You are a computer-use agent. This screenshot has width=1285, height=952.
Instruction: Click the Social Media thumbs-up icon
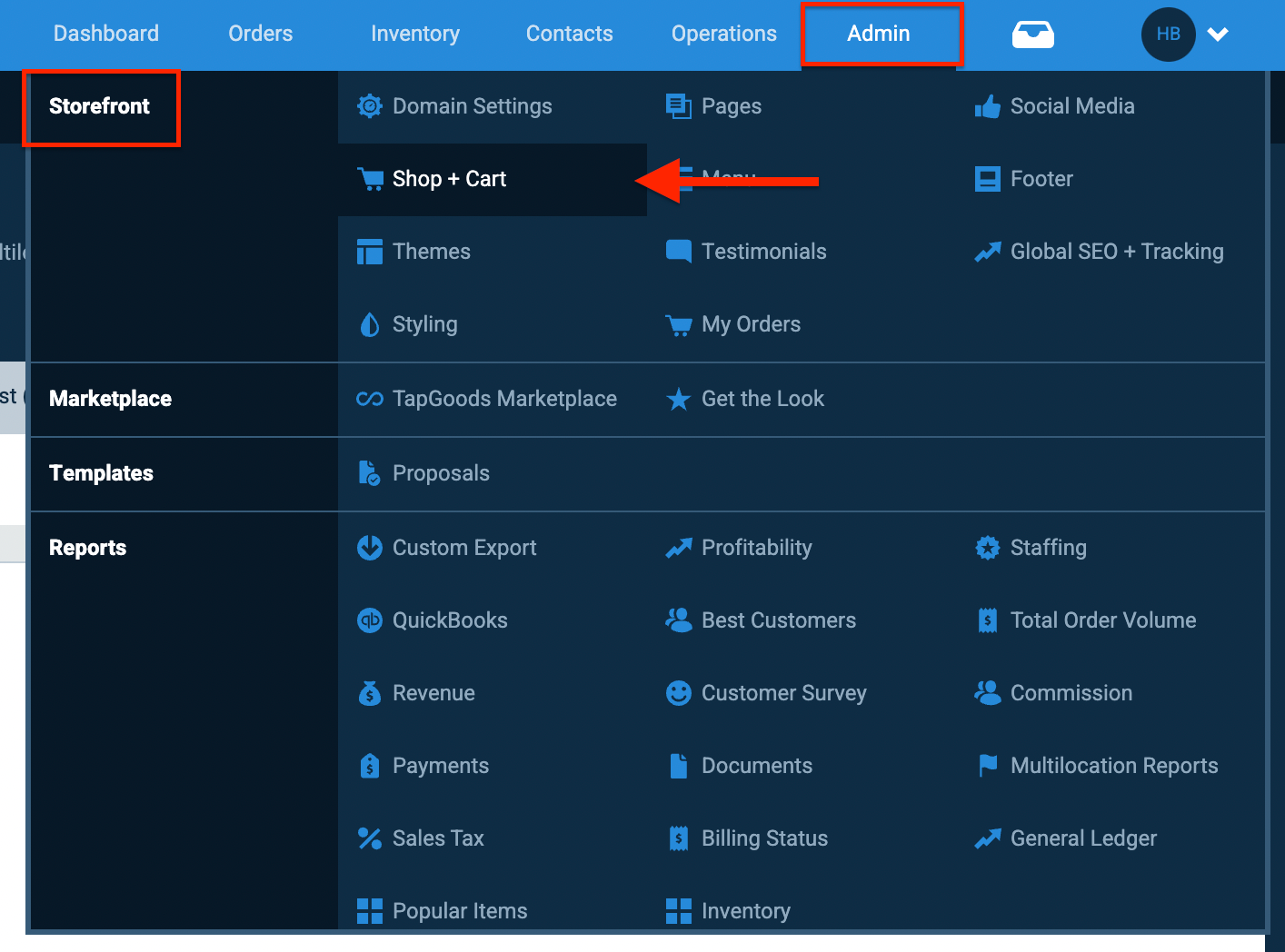click(988, 106)
